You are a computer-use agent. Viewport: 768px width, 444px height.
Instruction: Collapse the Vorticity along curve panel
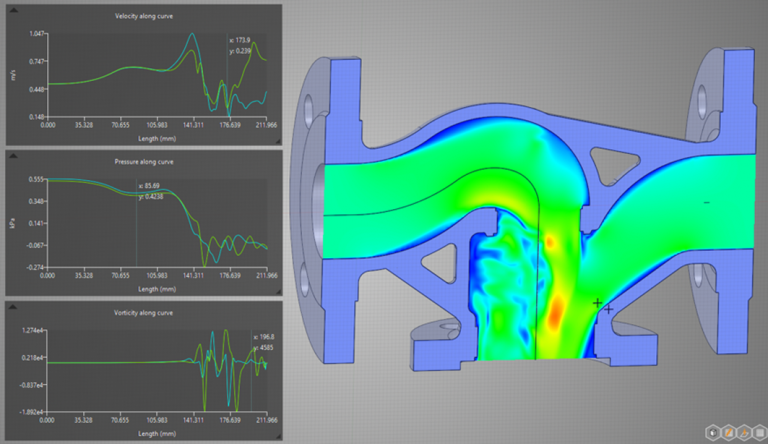tap(14, 307)
